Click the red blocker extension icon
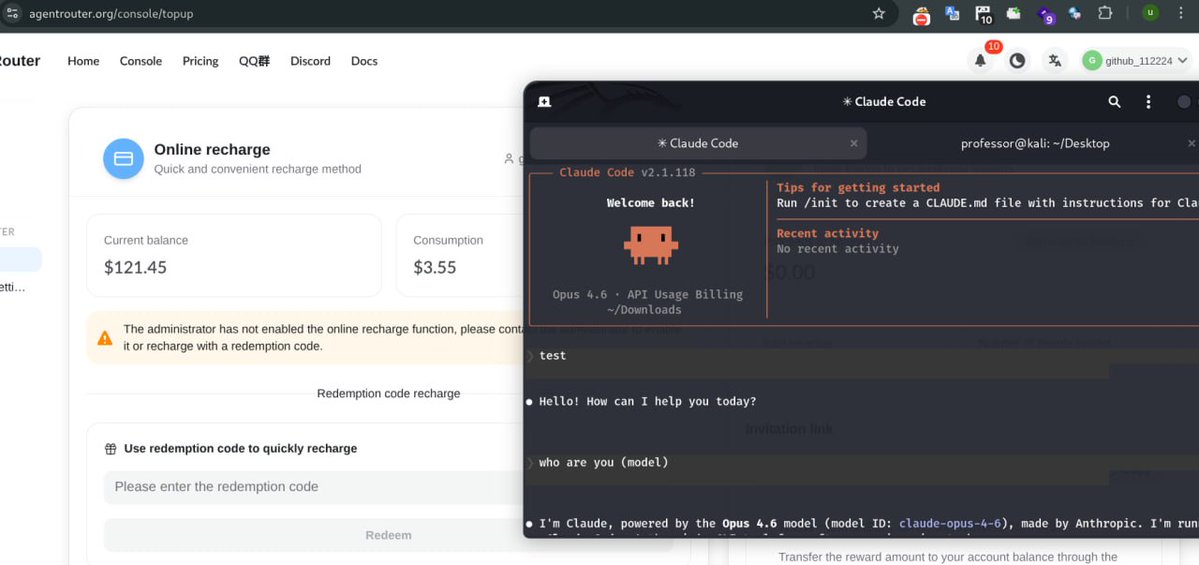 point(921,15)
